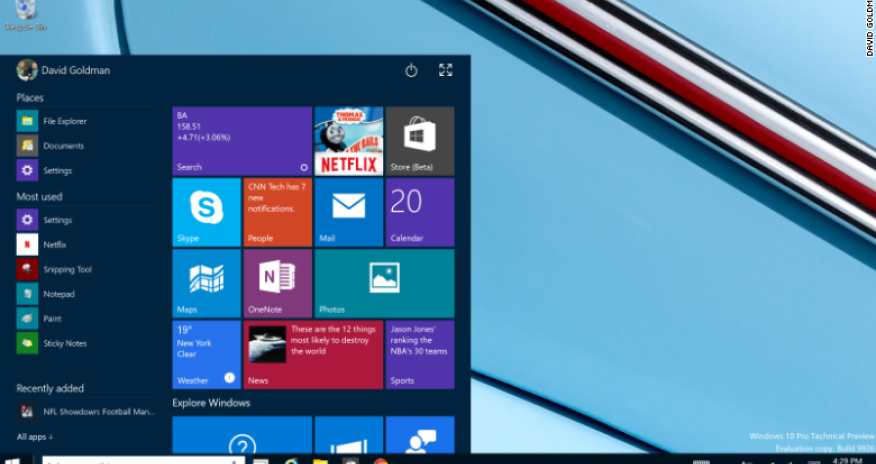Open the Netflix live tile

349,141
